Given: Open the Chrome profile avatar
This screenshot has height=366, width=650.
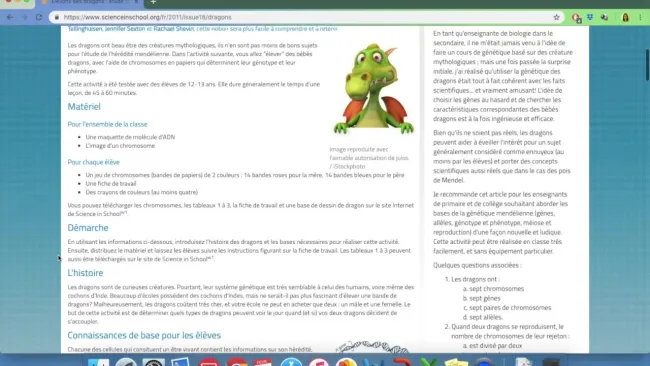Looking at the screenshot, I should (625, 17).
